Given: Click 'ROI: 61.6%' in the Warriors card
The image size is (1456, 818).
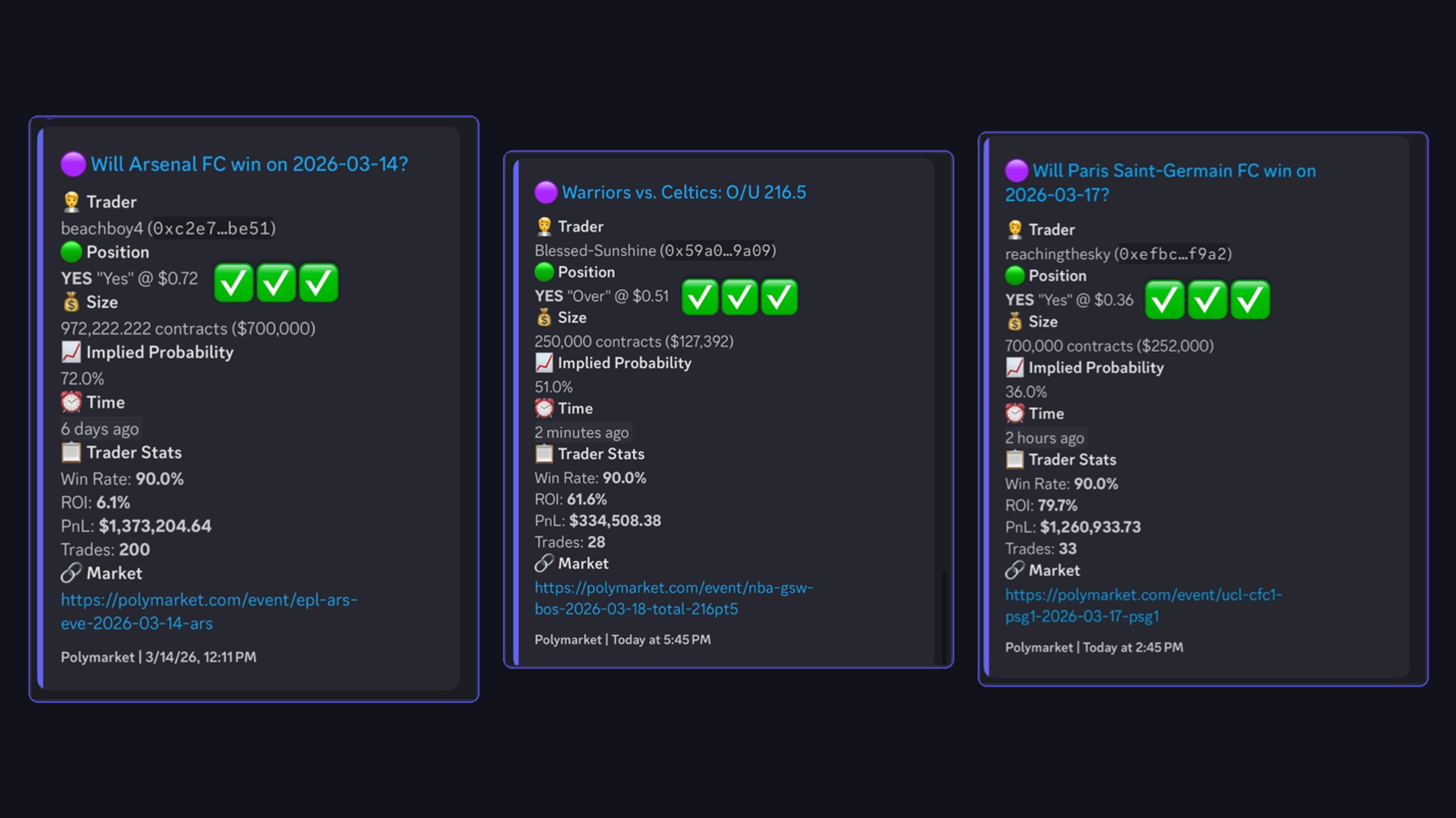Looking at the screenshot, I should pyautogui.click(x=570, y=499).
